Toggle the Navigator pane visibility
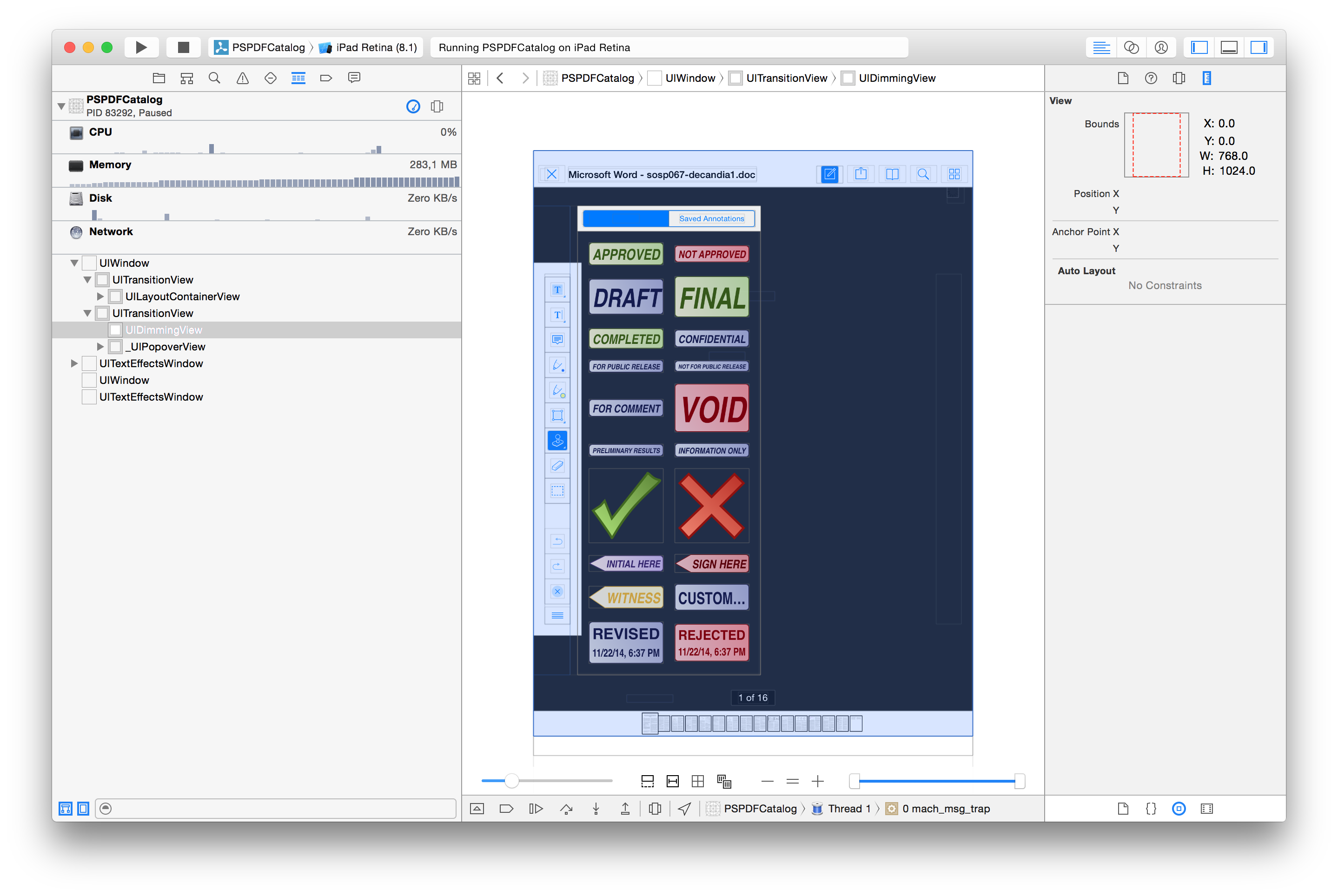This screenshot has width=1338, height=896. click(x=1199, y=47)
